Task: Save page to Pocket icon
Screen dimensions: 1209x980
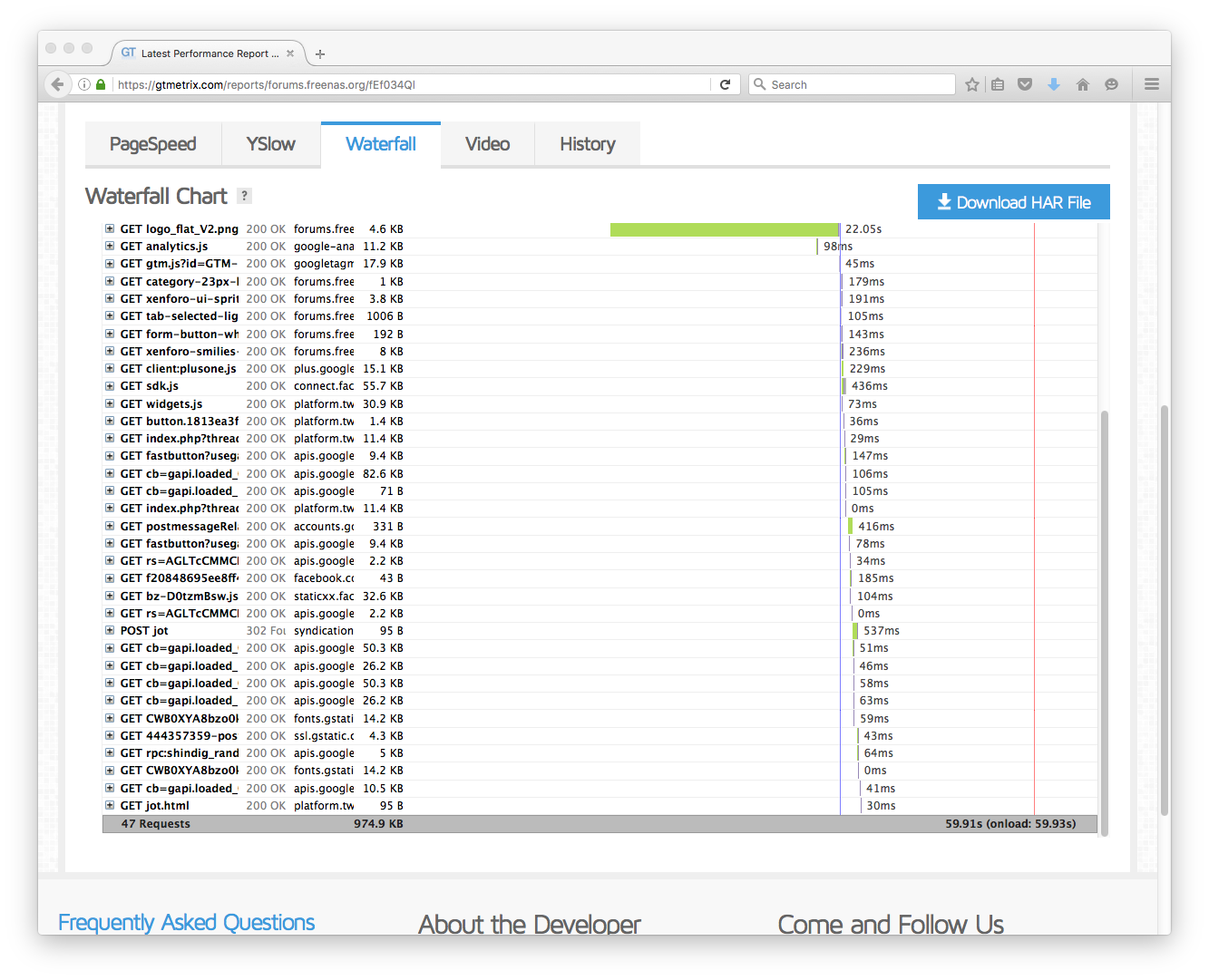Action: (1025, 84)
